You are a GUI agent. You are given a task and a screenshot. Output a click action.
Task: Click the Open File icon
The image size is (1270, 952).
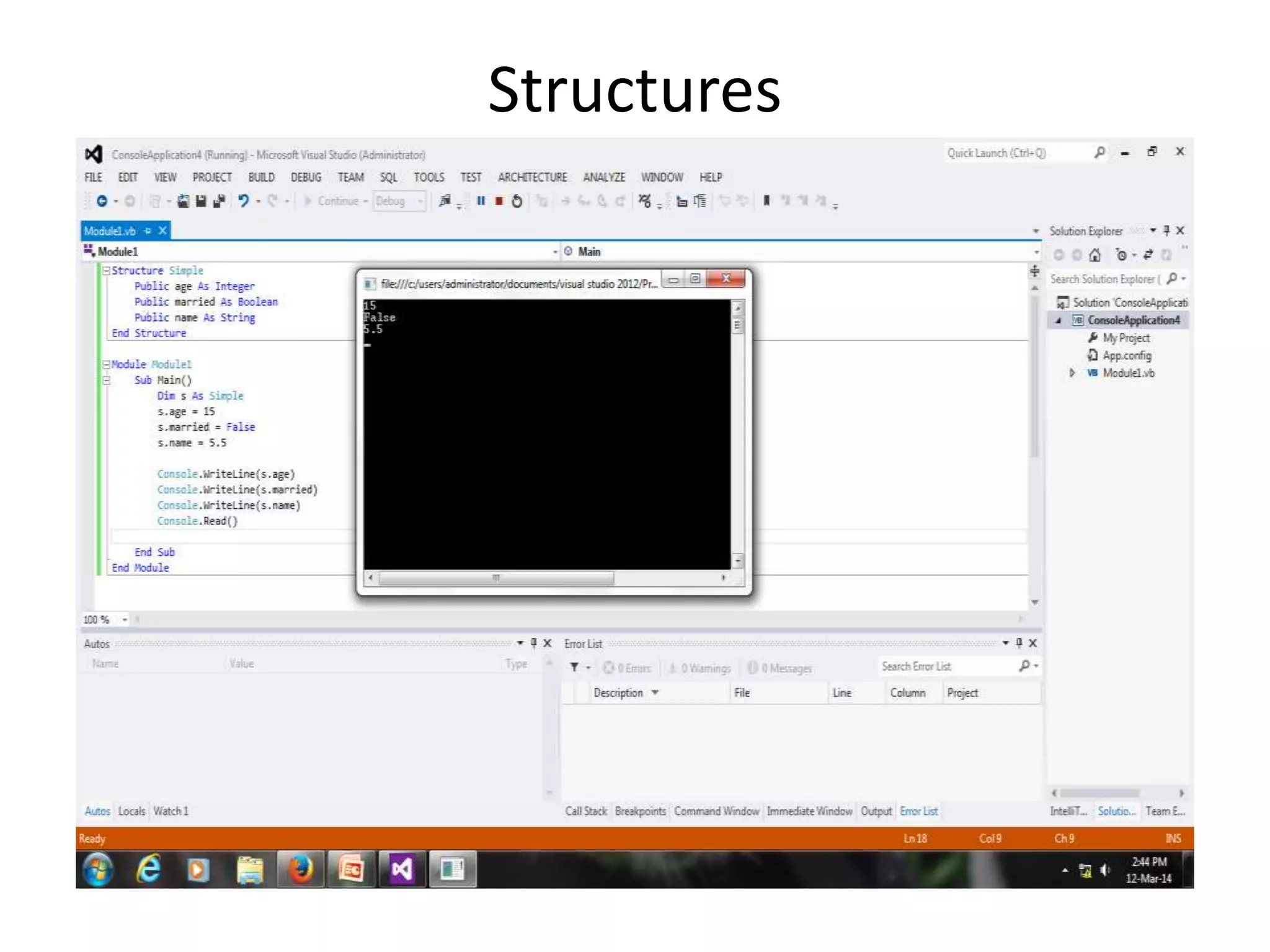tap(183, 201)
